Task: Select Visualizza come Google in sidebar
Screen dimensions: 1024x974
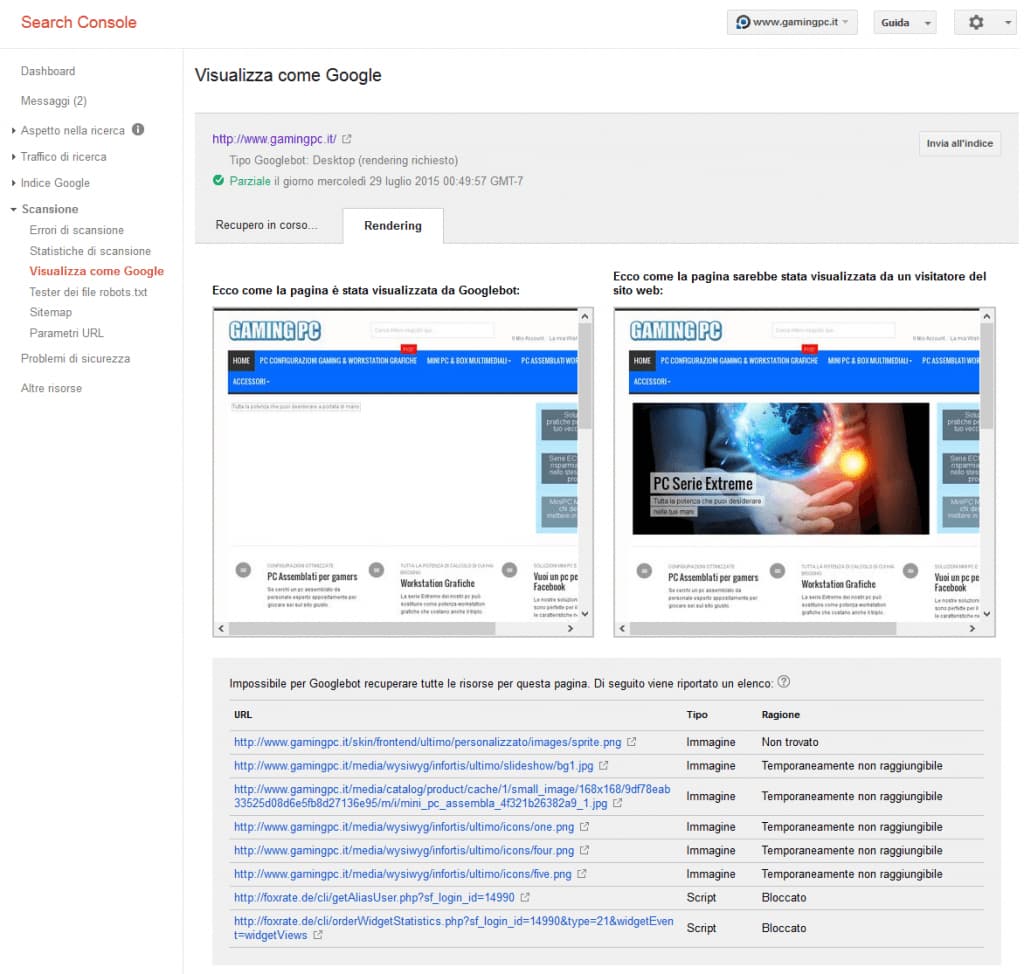Action: tap(97, 271)
